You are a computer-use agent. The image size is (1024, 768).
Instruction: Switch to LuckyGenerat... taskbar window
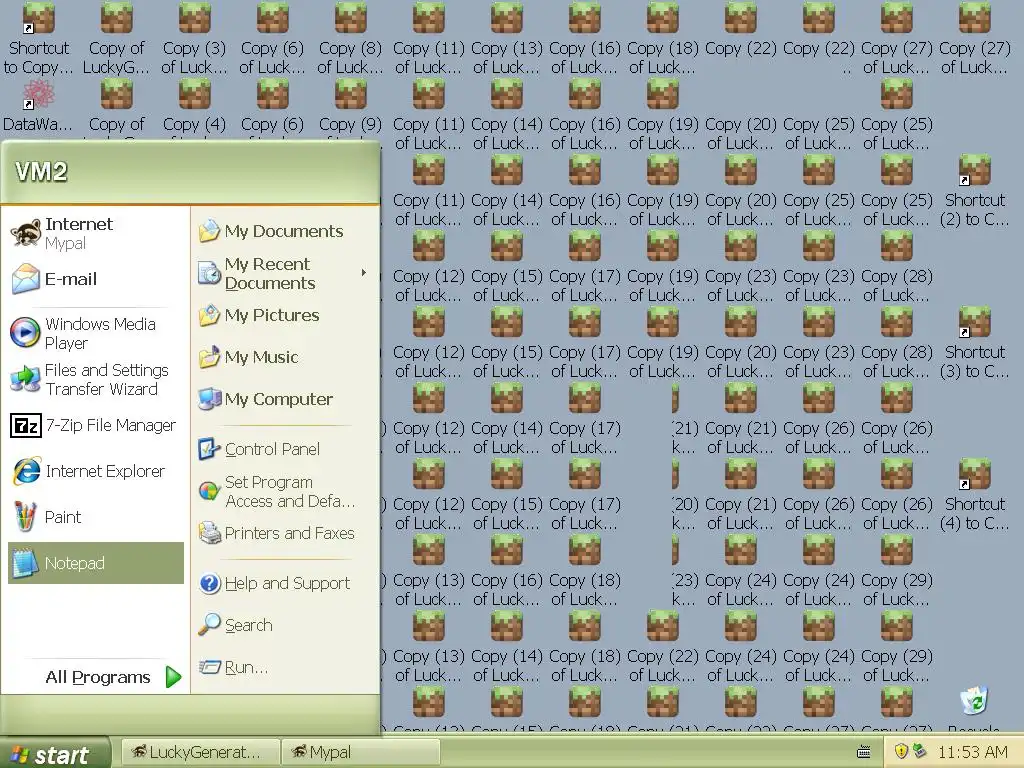[199, 752]
